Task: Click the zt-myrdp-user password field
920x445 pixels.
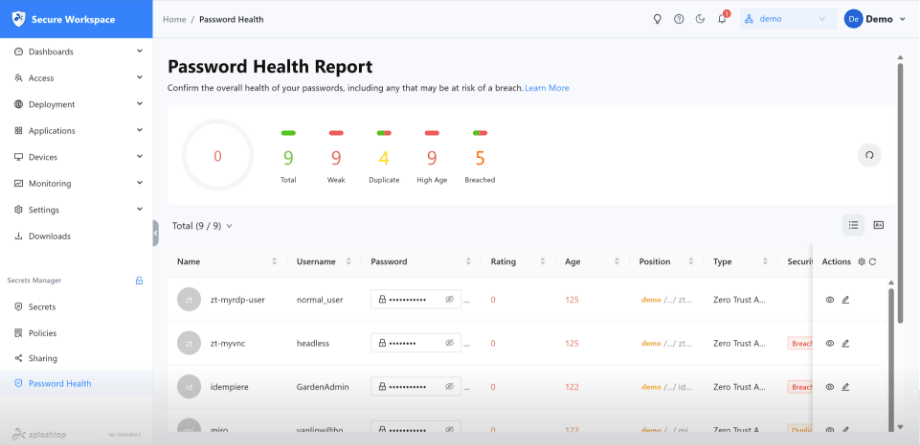Action: coord(415,299)
